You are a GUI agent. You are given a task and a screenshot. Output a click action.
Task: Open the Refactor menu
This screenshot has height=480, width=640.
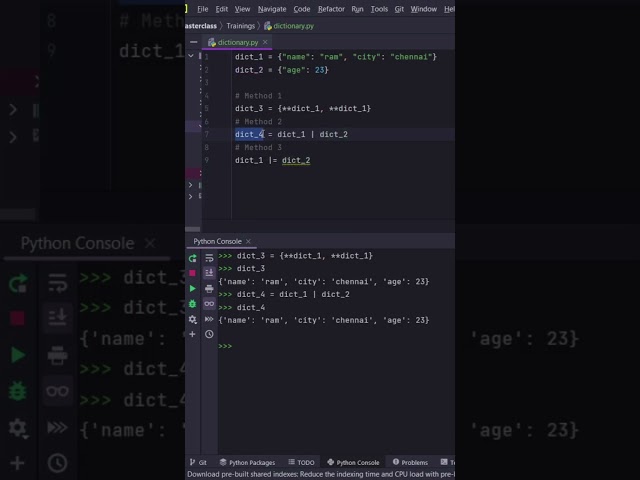[331, 9]
